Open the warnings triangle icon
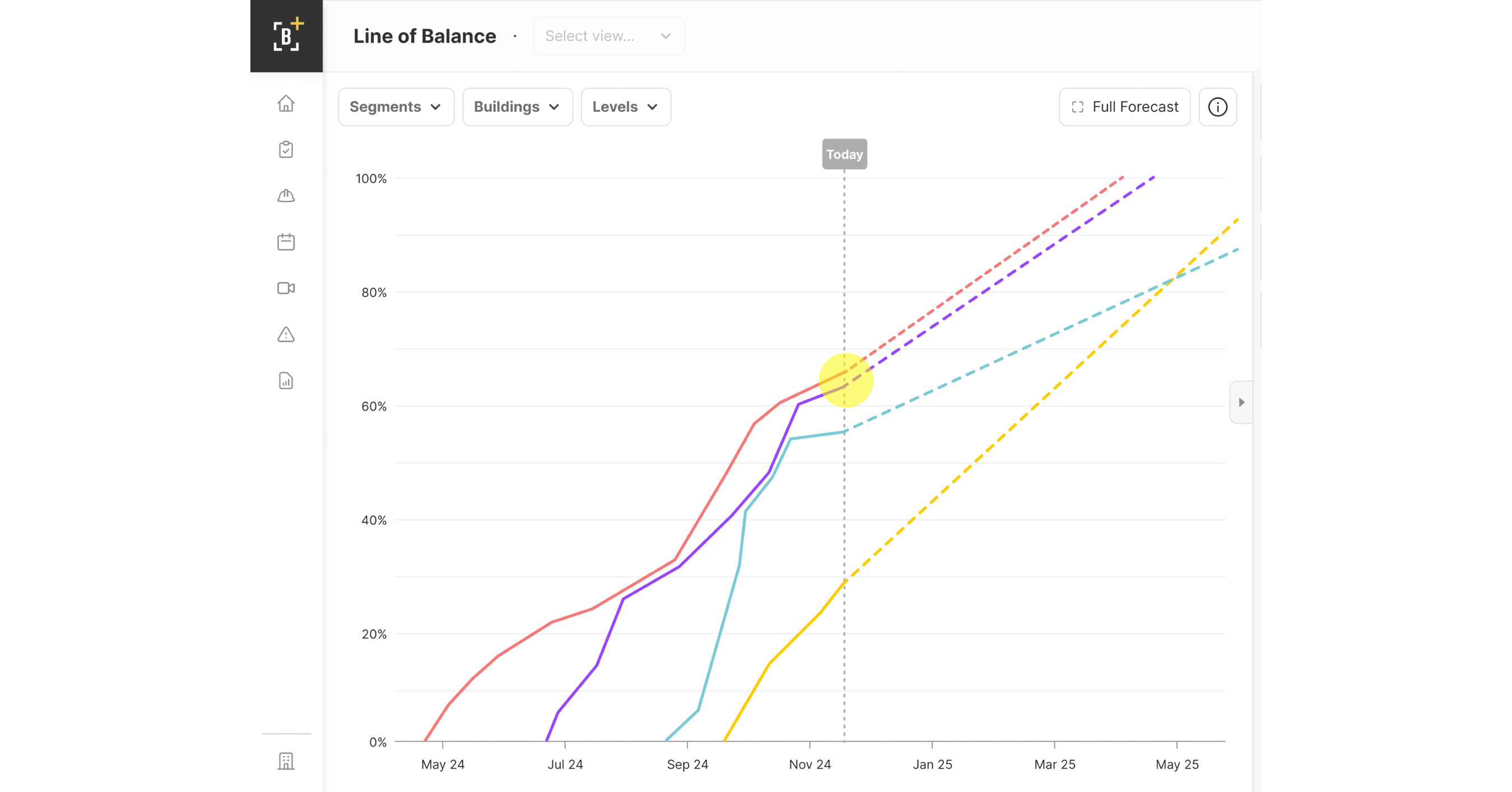The image size is (1512, 792). tap(286, 334)
